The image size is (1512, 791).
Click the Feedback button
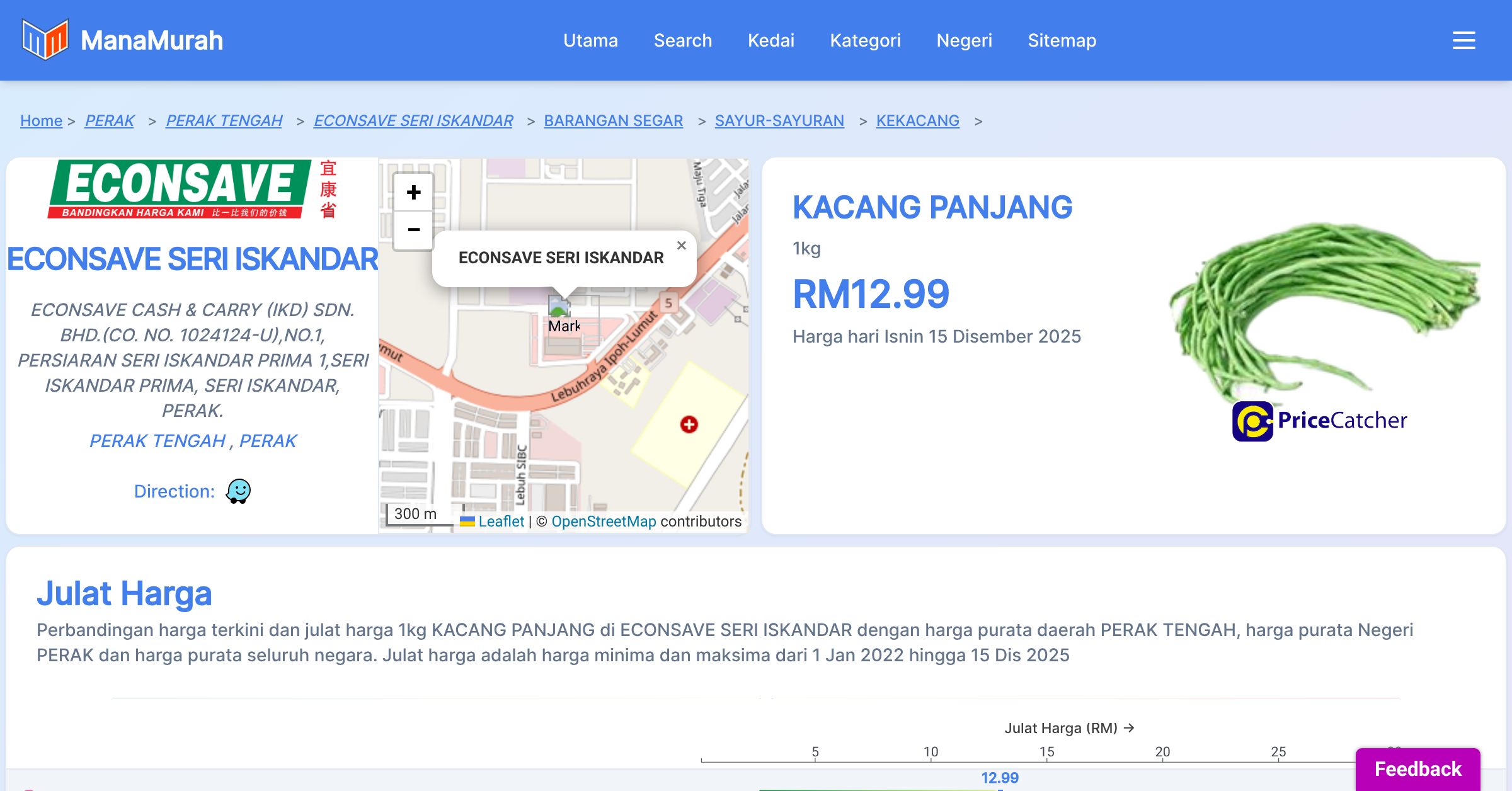(x=1417, y=769)
